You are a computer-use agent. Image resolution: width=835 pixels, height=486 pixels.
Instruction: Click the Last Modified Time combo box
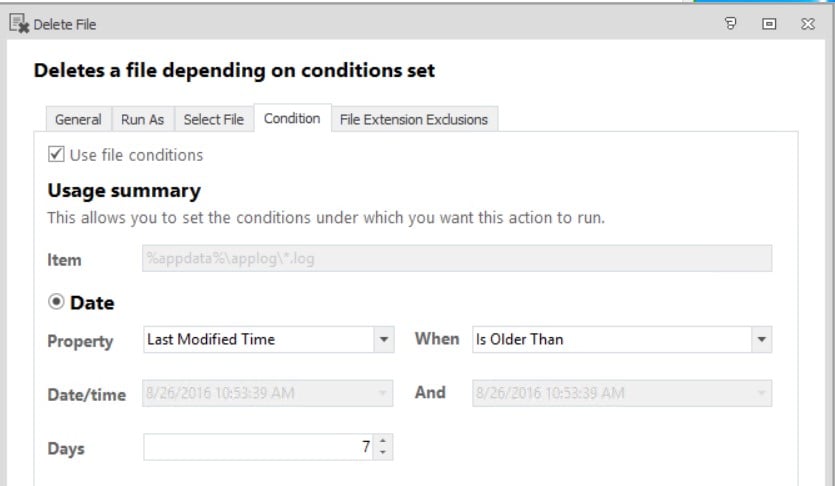[x=269, y=340]
